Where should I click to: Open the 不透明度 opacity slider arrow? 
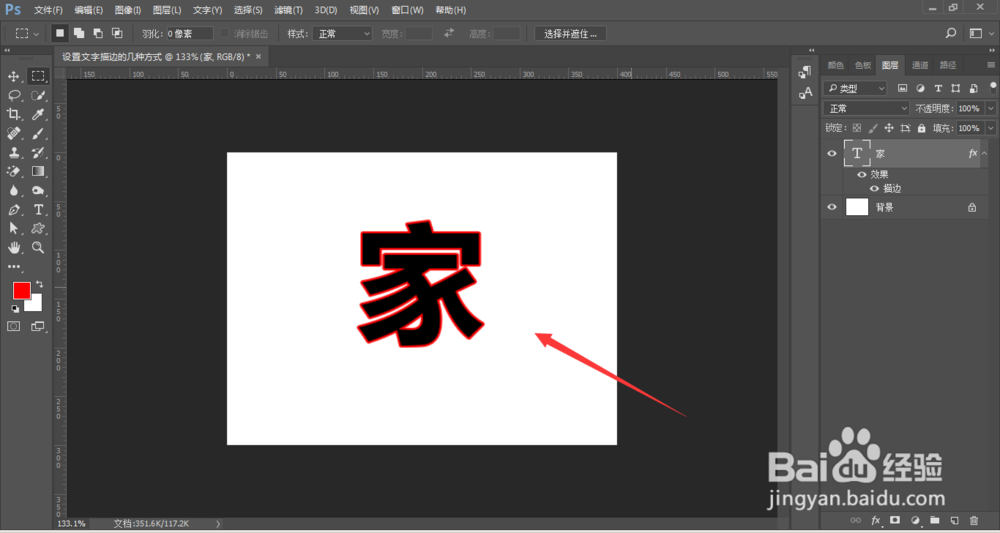990,108
